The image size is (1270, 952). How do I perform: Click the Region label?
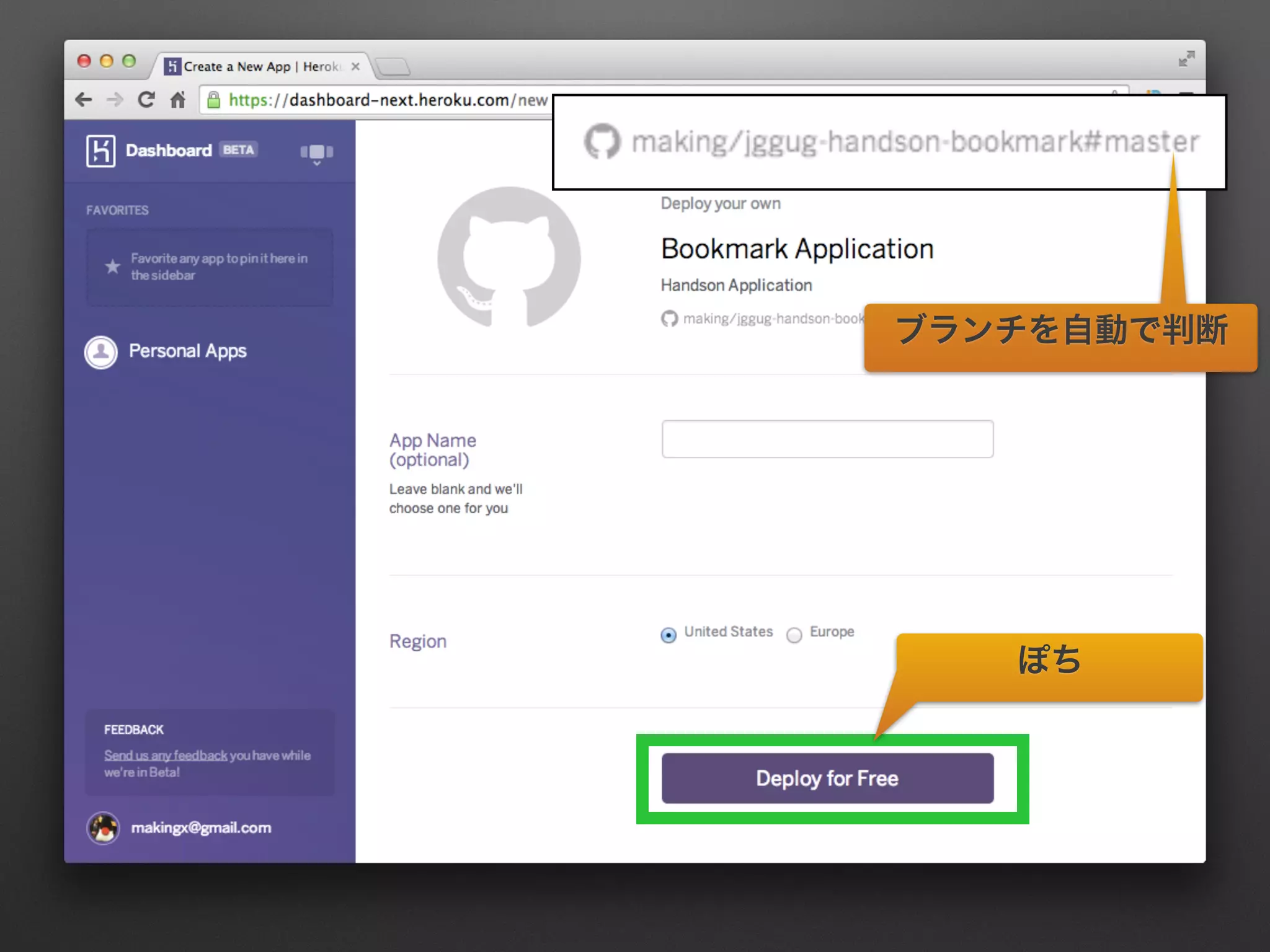pyautogui.click(x=417, y=641)
